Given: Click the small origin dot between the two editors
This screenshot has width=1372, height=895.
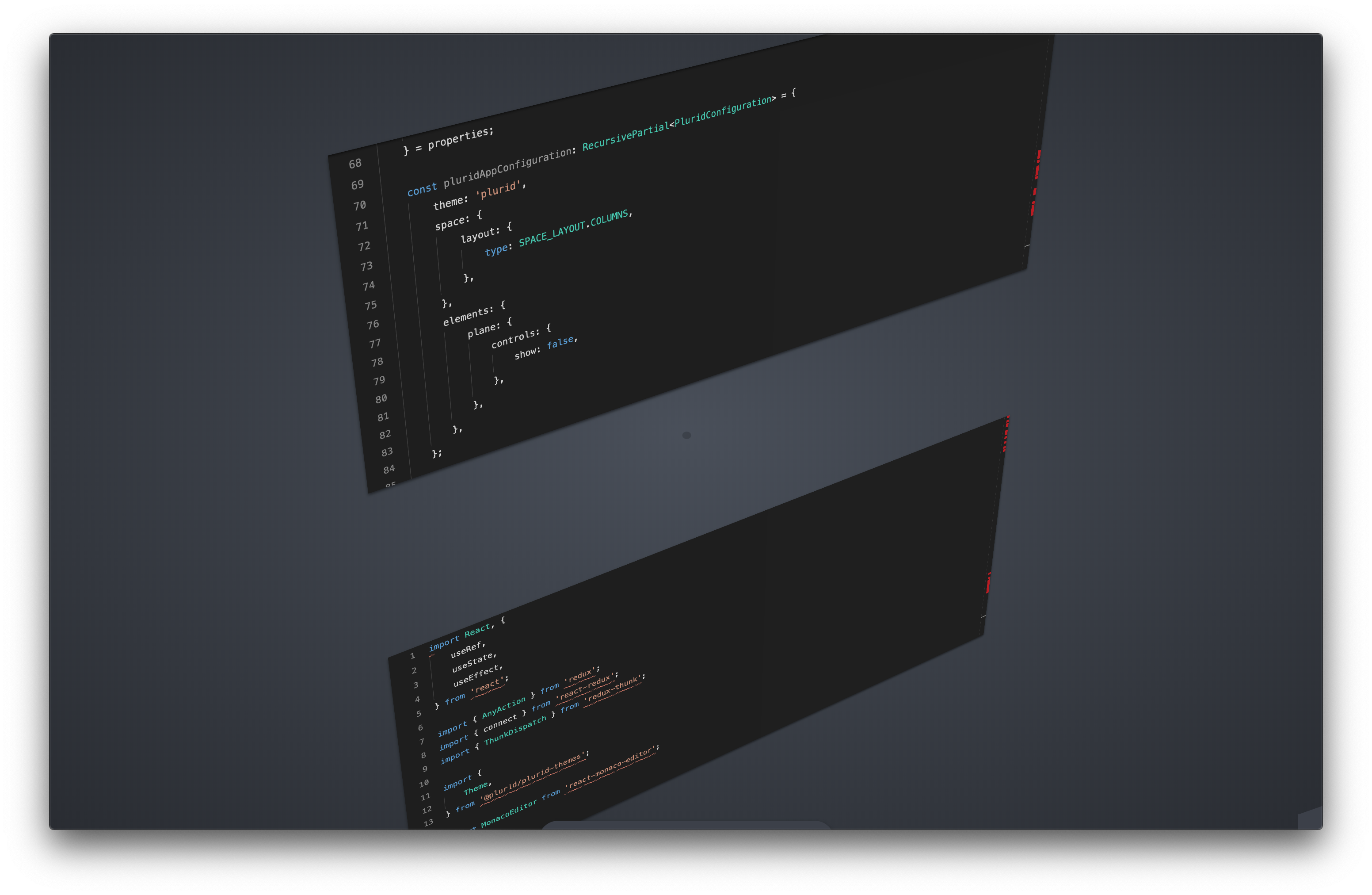Looking at the screenshot, I should pyautogui.click(x=686, y=436).
